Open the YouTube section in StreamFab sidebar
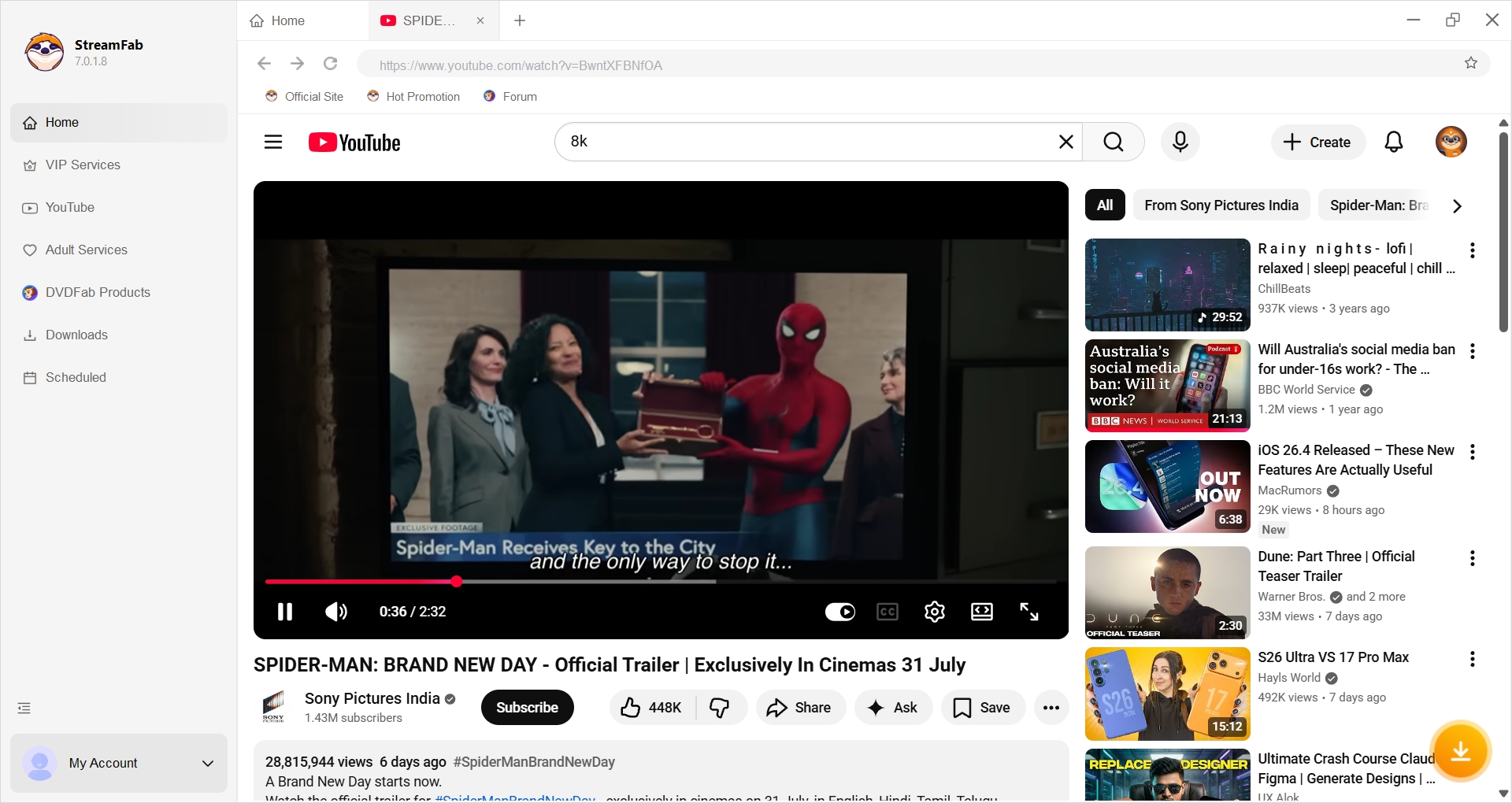Screen dimensions: 1512x803 click(69, 207)
